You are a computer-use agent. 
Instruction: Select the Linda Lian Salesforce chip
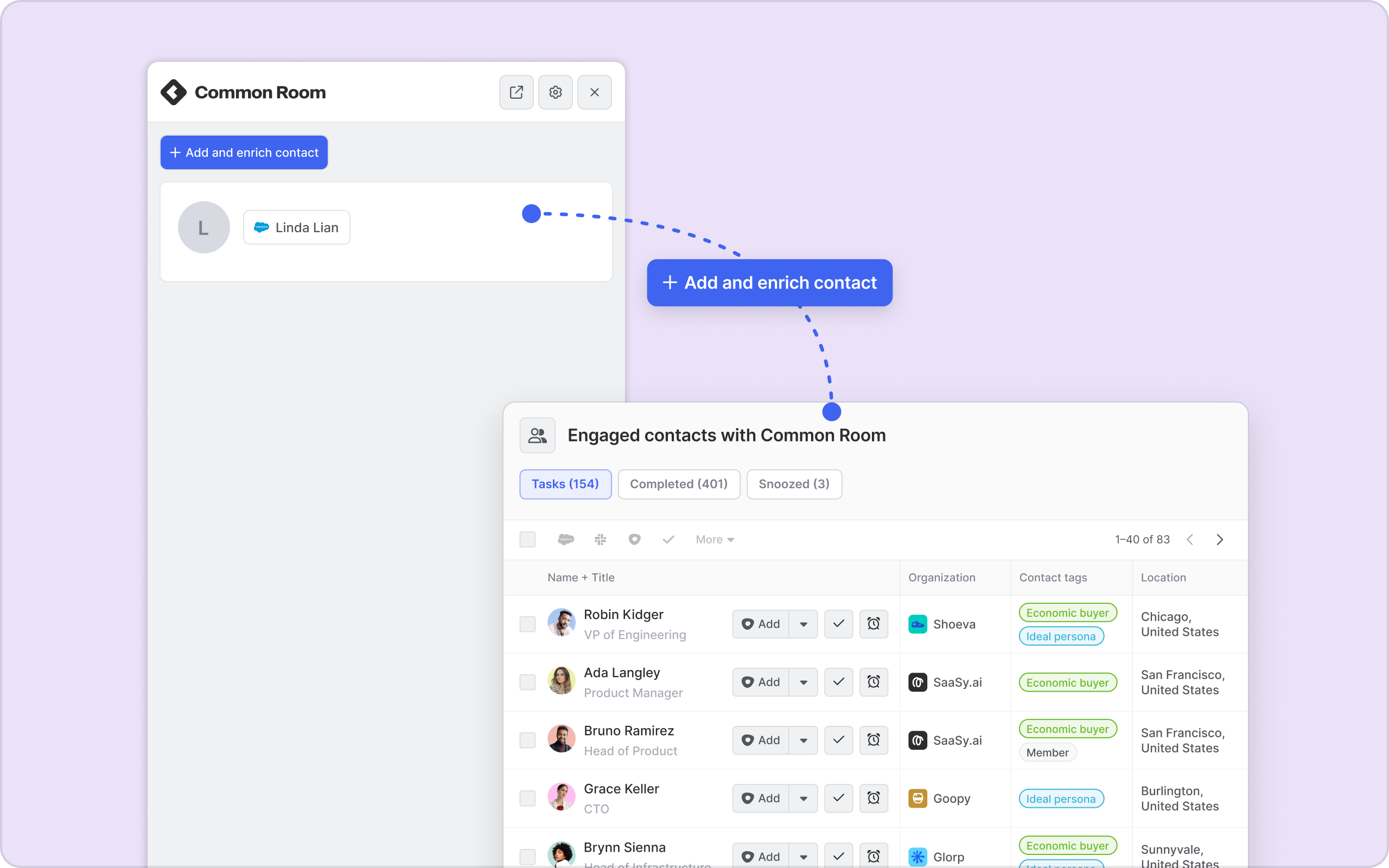pyautogui.click(x=296, y=227)
